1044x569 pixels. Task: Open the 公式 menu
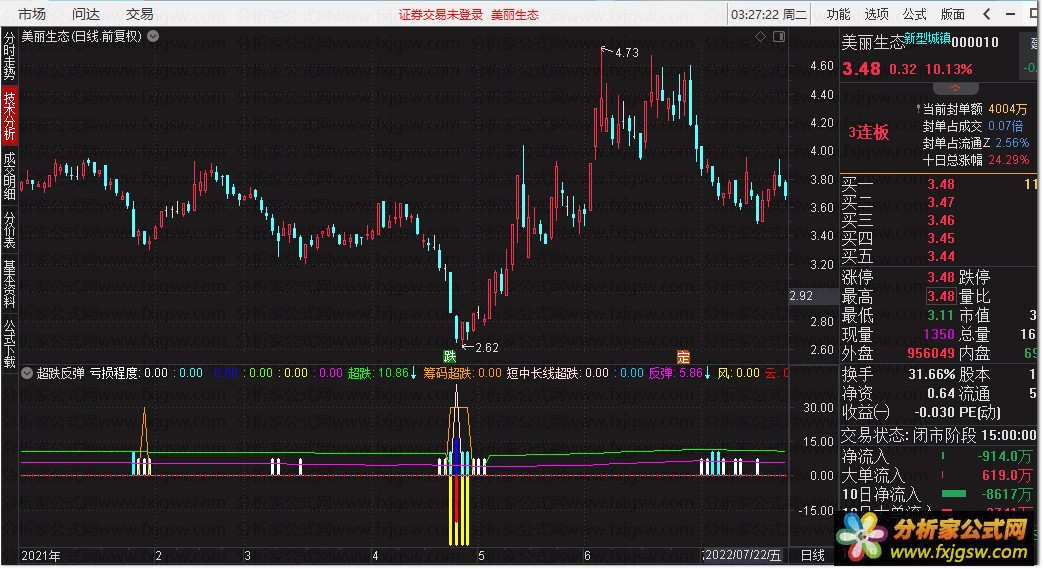(x=914, y=14)
